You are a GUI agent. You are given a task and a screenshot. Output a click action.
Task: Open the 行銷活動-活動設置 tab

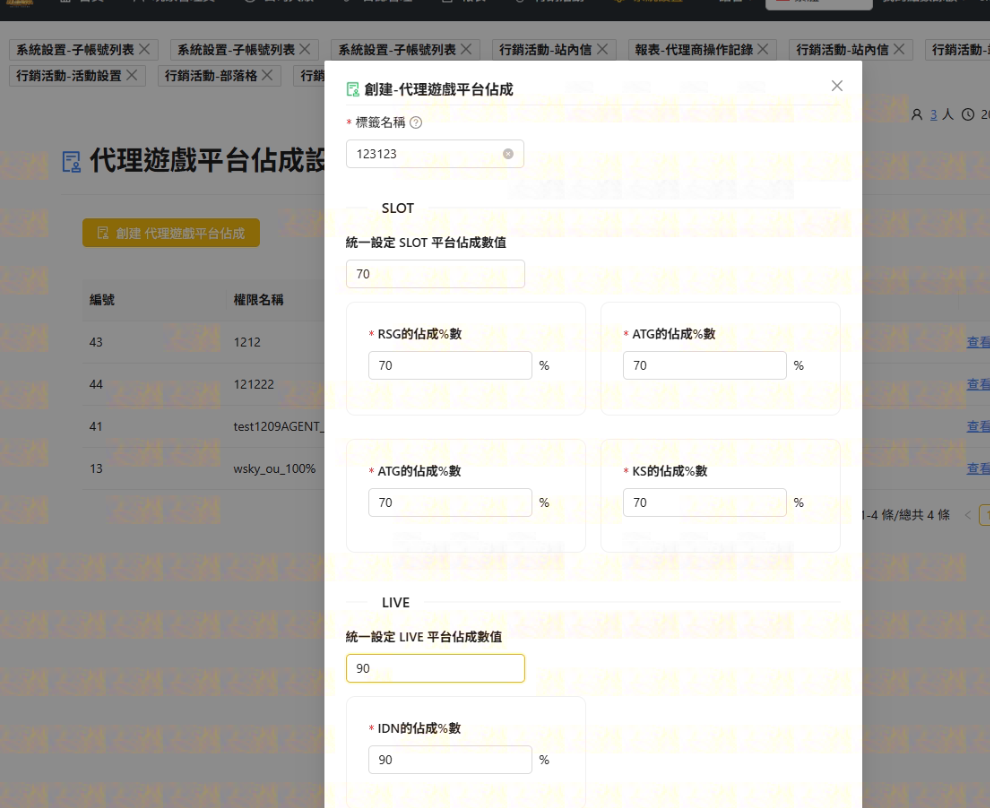69,76
